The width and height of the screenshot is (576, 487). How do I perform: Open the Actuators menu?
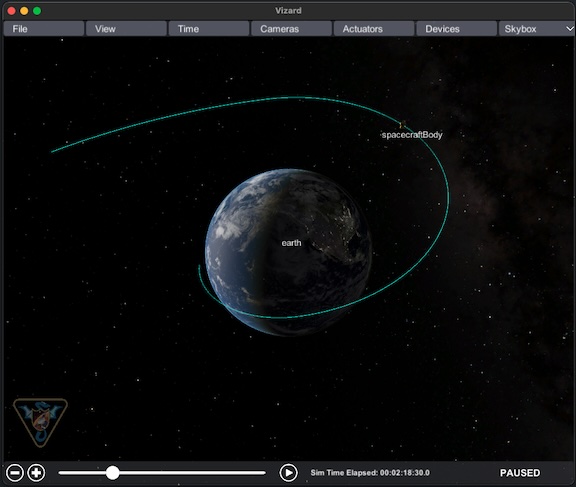[x=374, y=29]
